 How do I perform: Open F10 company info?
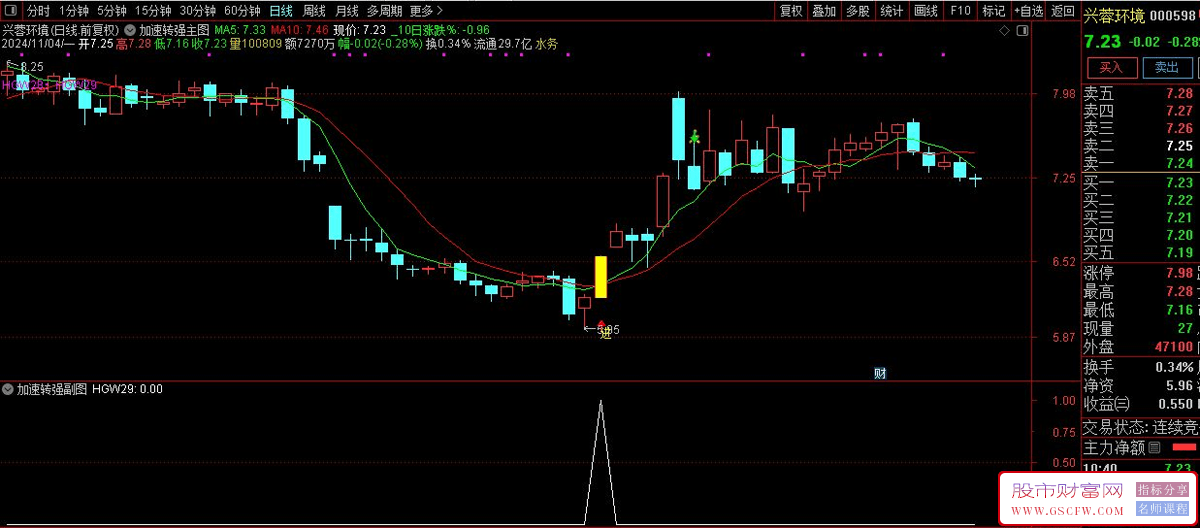tap(960, 11)
